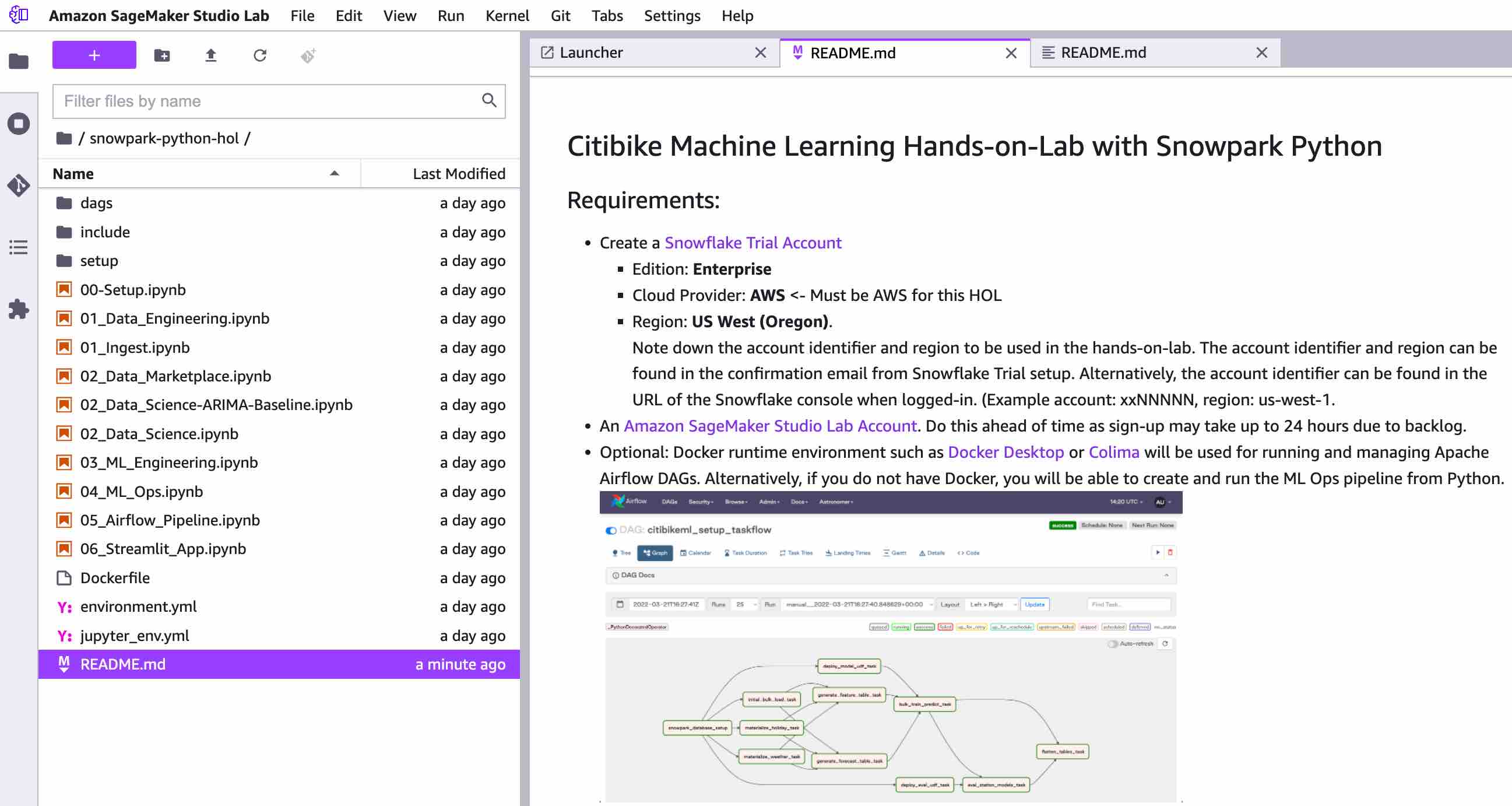Image resolution: width=1512 pixels, height=806 pixels.
Task: Open the extension manager puzzle icon
Action: point(19,309)
